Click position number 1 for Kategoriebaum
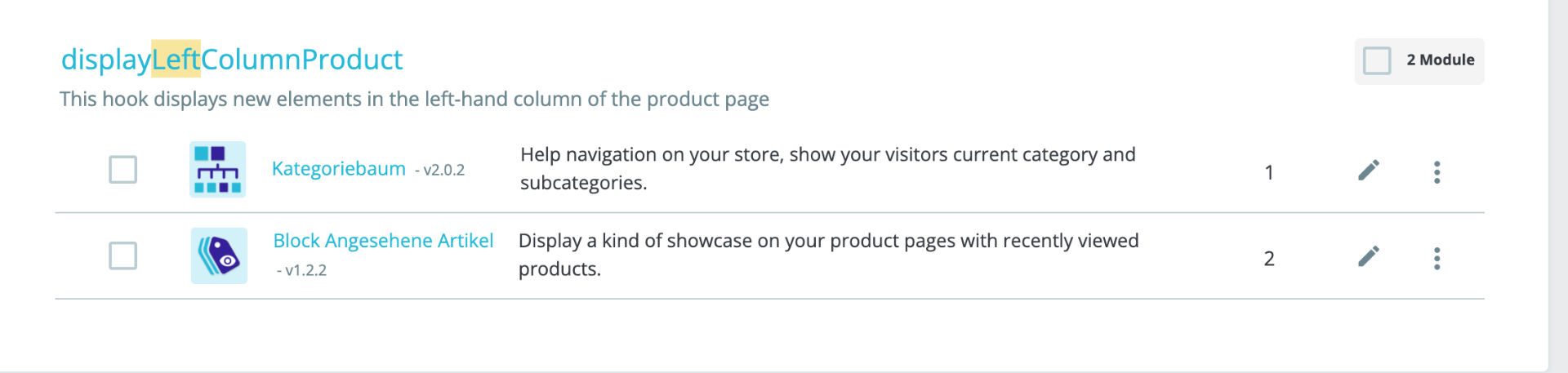This screenshot has height=373, width=1568. click(x=1269, y=172)
